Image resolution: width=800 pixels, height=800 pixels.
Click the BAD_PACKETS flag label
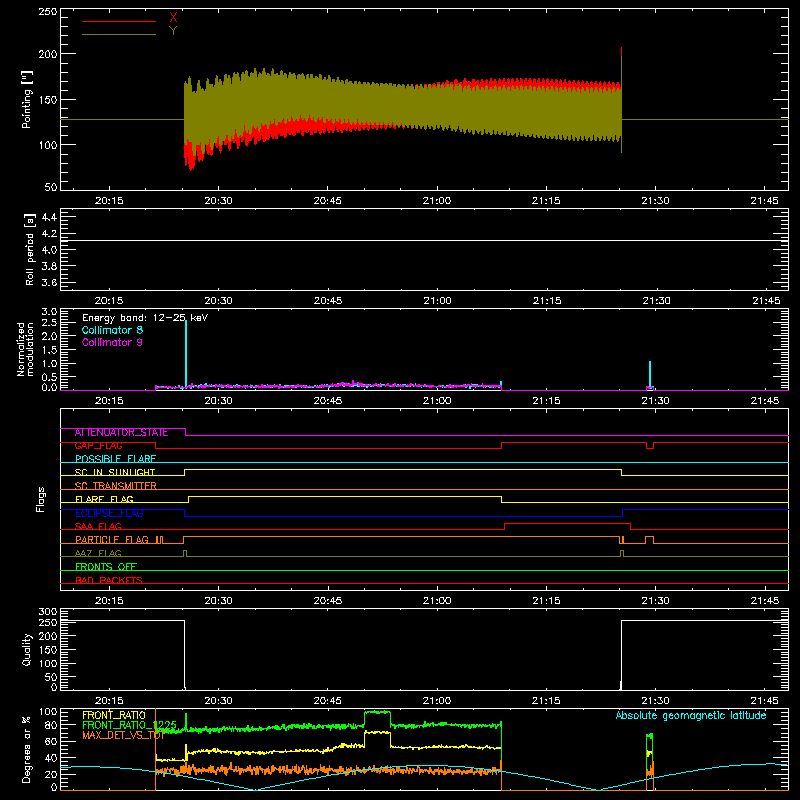(x=109, y=580)
